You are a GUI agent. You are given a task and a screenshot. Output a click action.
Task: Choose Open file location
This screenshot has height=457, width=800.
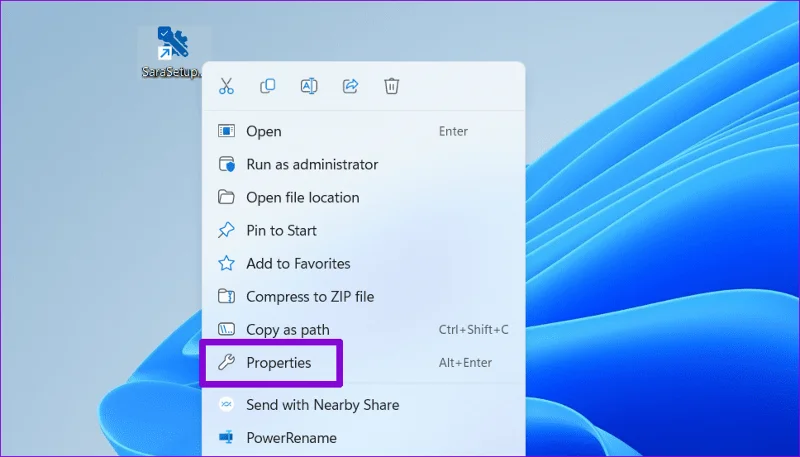click(x=363, y=197)
